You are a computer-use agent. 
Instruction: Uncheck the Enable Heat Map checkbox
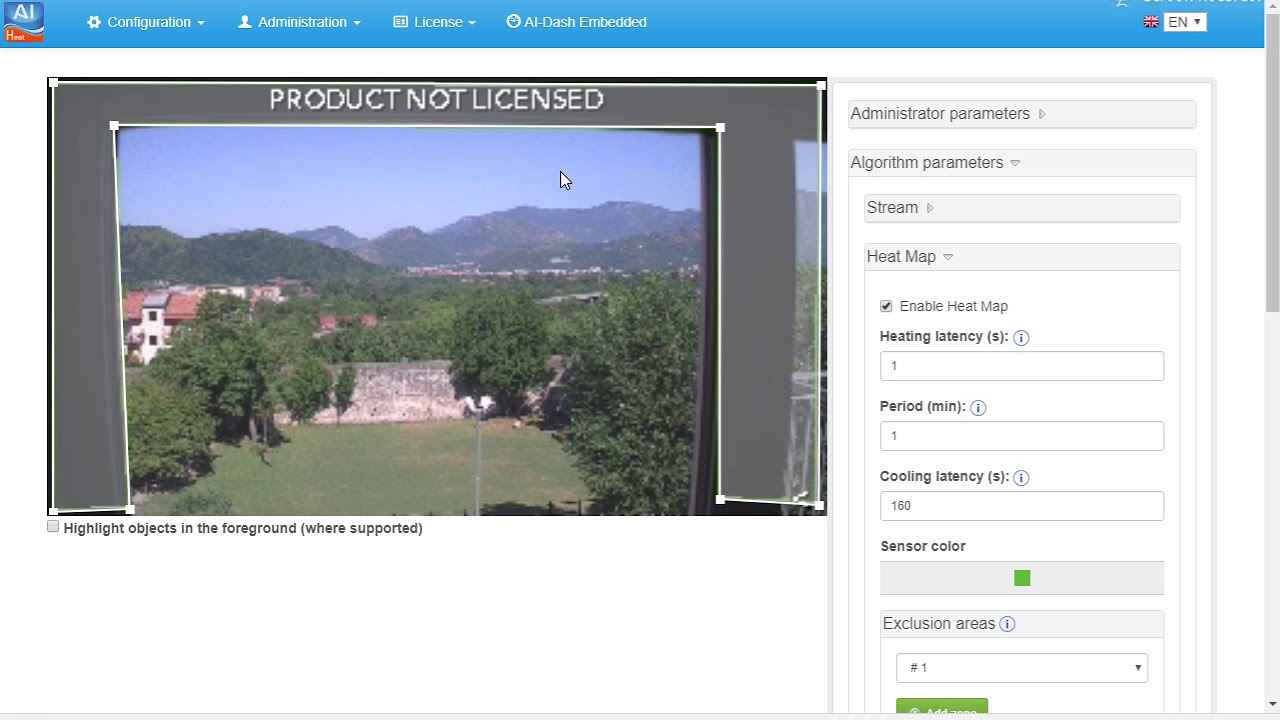(x=886, y=306)
